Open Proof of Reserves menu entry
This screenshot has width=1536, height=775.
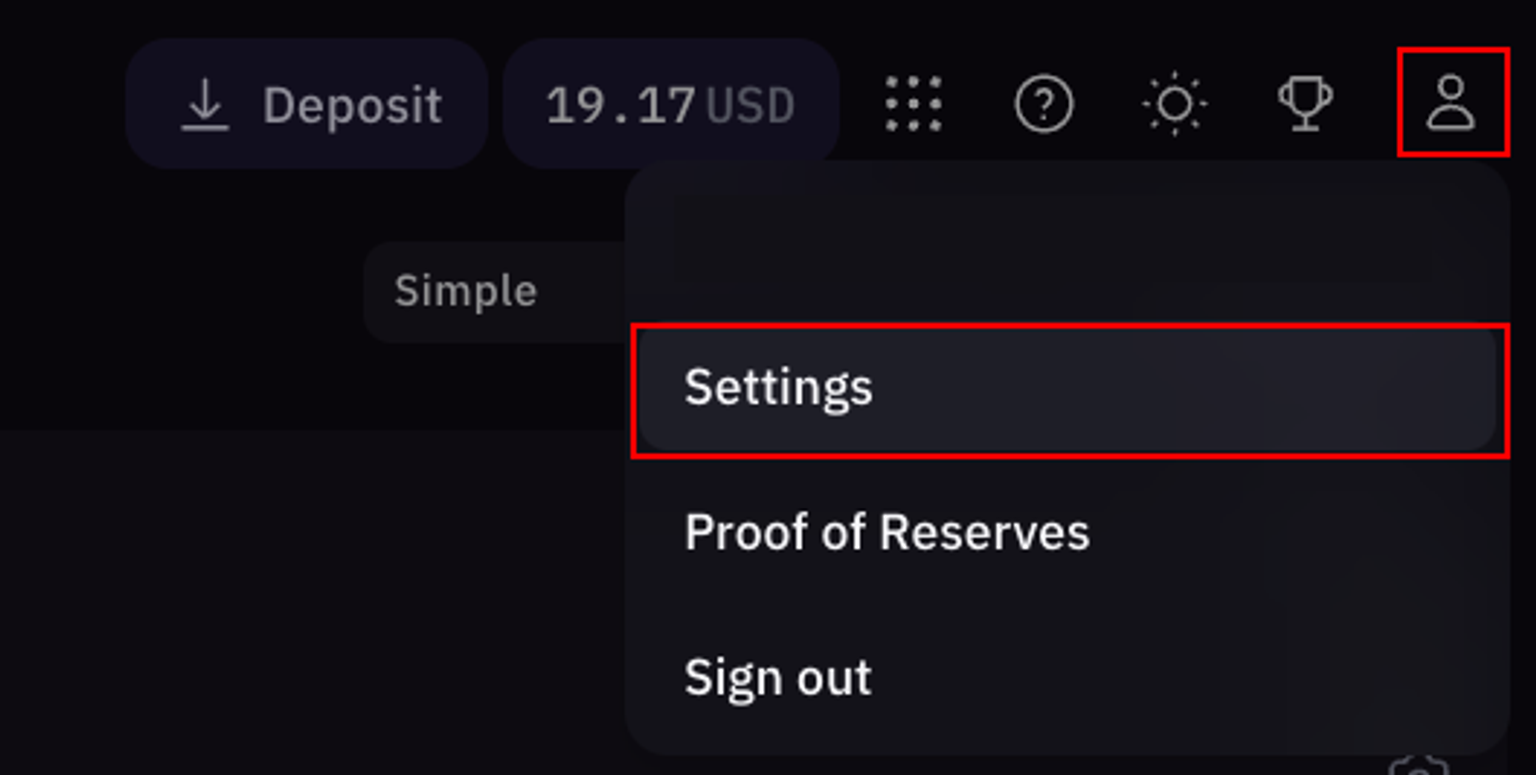(1068, 532)
